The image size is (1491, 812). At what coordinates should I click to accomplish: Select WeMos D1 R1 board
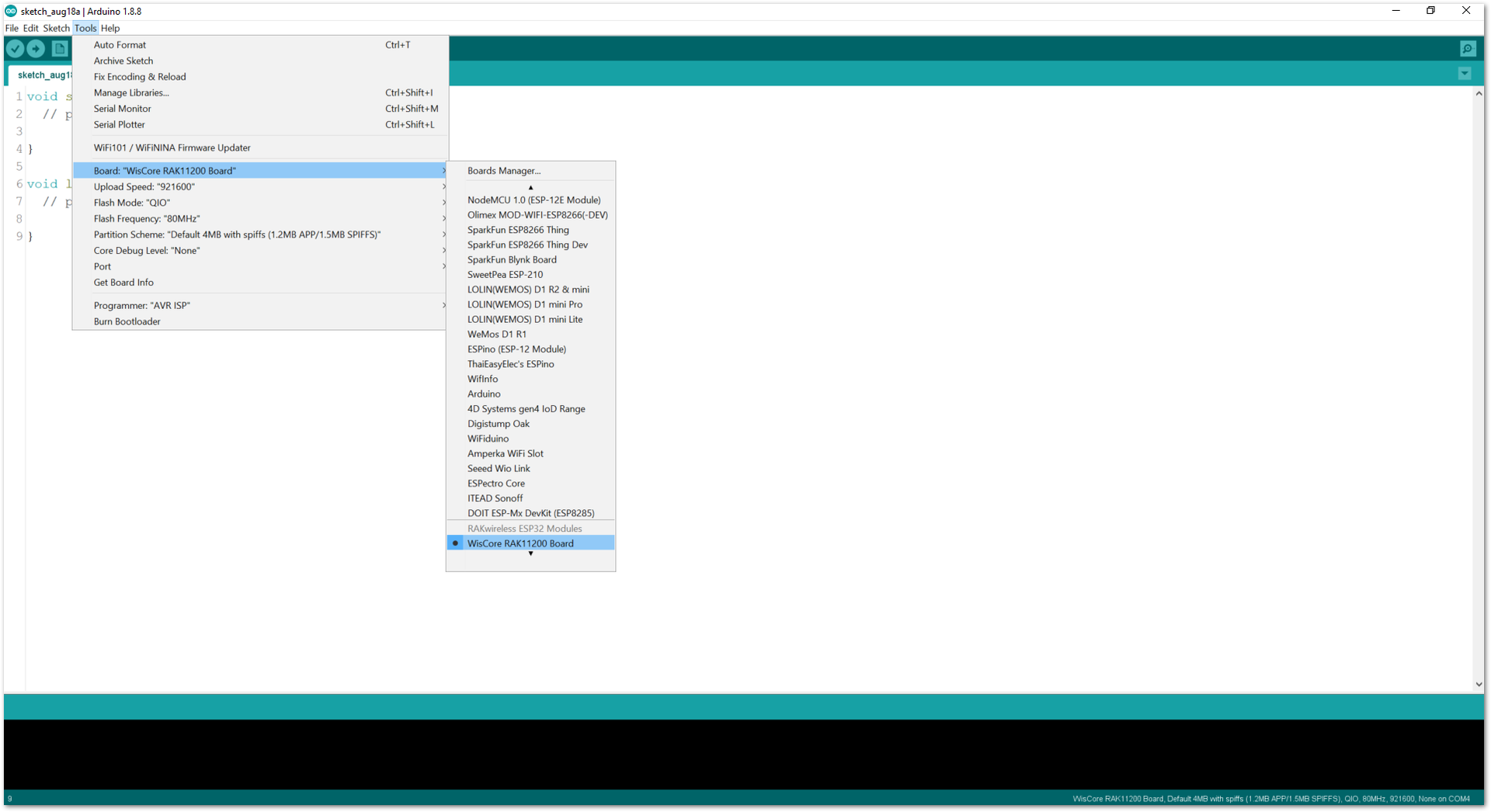(x=530, y=334)
